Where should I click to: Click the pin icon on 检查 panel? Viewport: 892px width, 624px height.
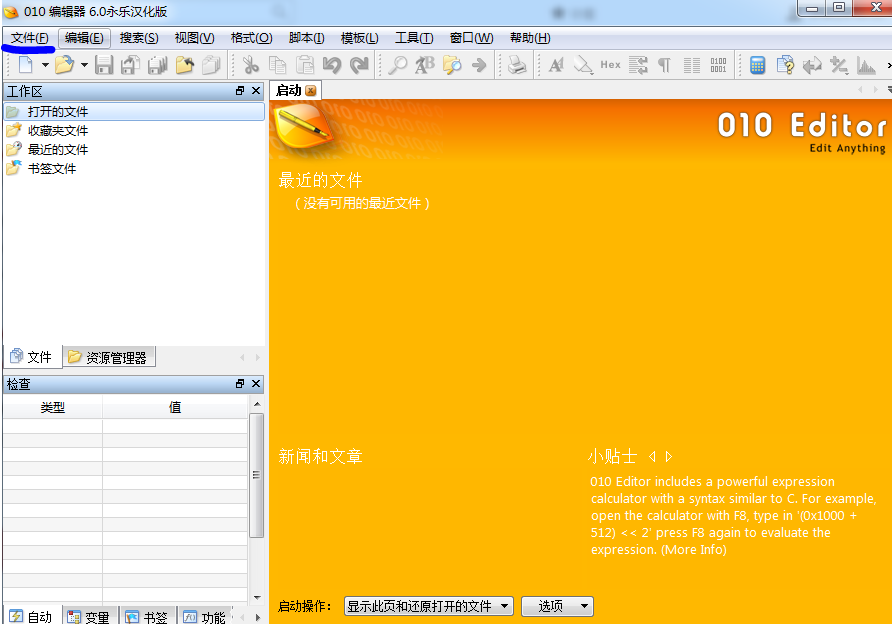click(239, 383)
